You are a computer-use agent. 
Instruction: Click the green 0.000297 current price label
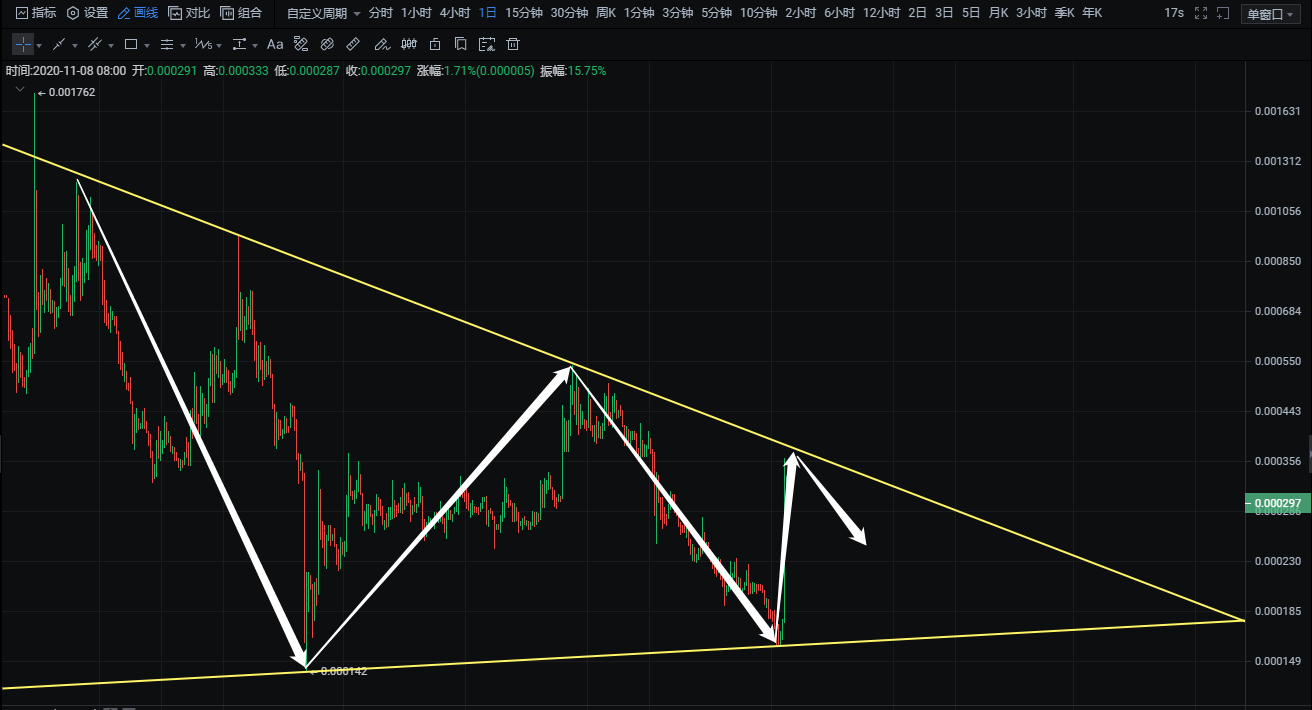(1275, 503)
